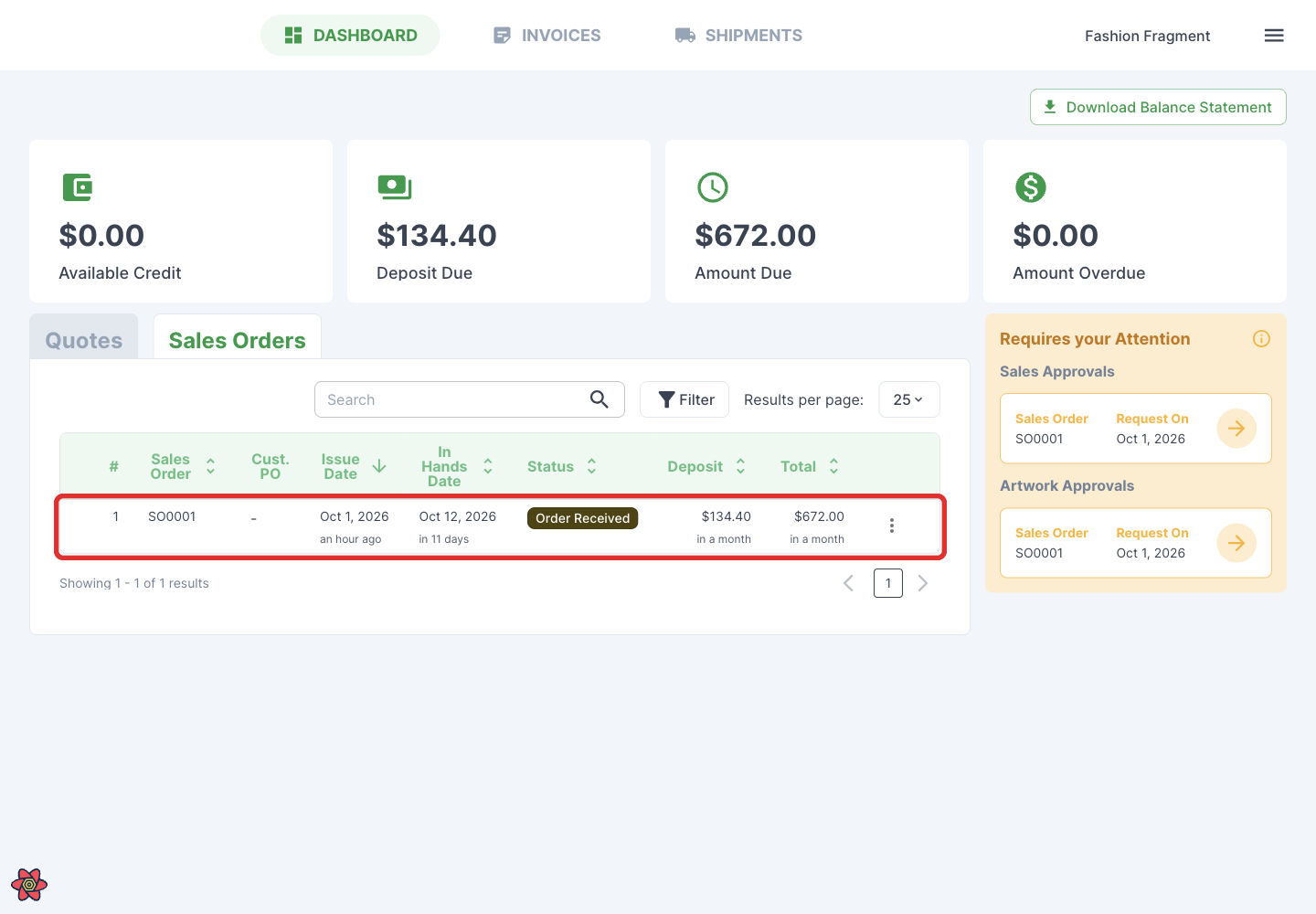1316x914 pixels.
Task: Click the 'Showing 1 - 1 of 1 results' text
Action: point(134,583)
